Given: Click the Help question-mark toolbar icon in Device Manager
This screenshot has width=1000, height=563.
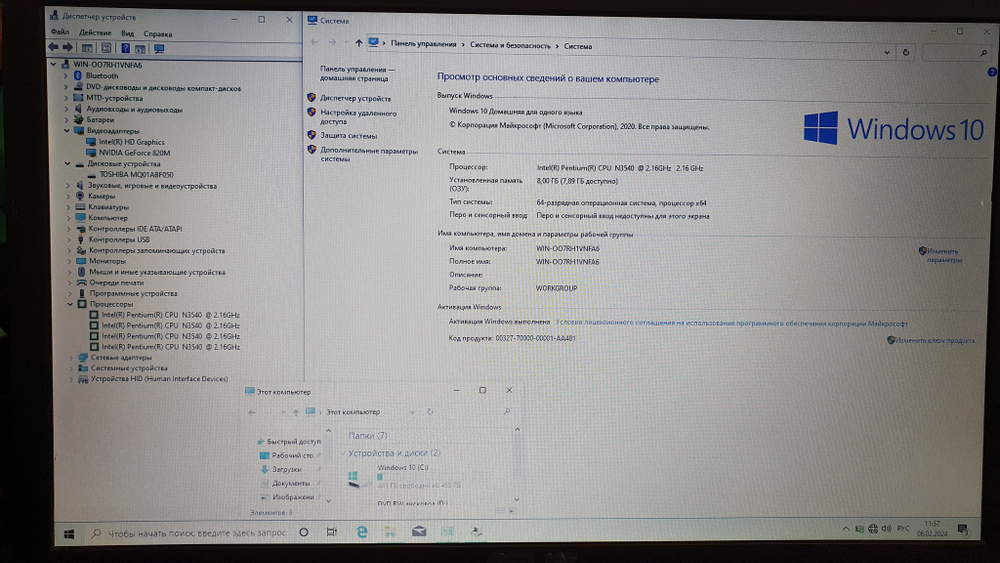Looking at the screenshot, I should (x=125, y=48).
